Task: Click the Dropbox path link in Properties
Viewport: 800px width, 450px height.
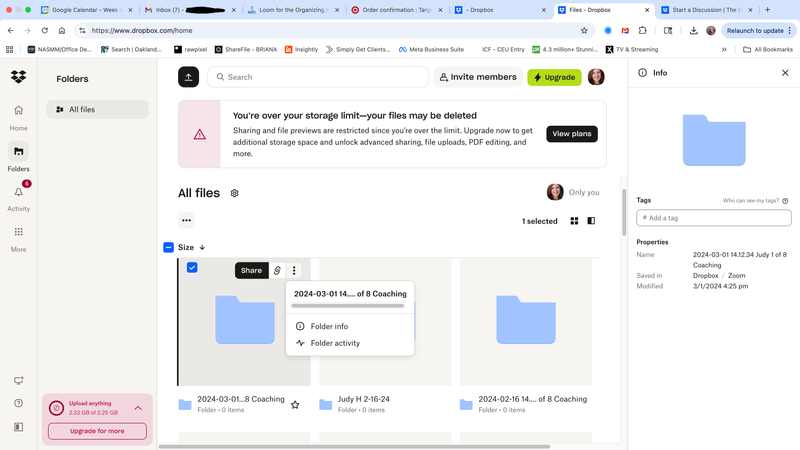Action: (705, 276)
